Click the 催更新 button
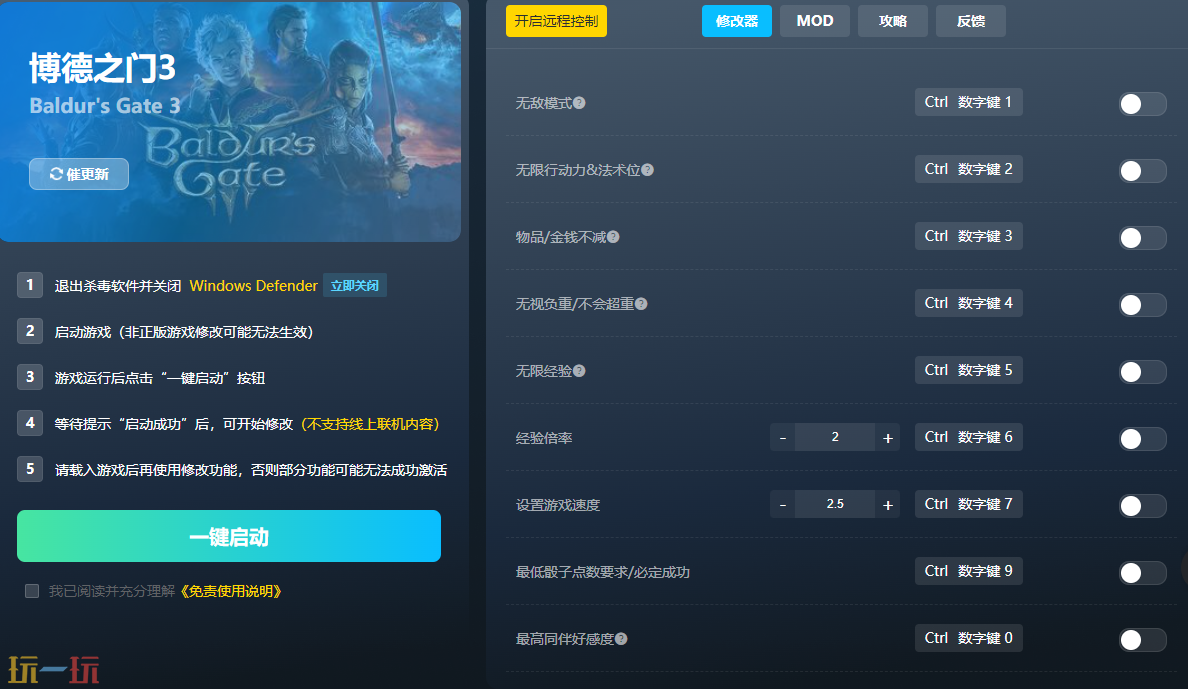 [x=79, y=174]
